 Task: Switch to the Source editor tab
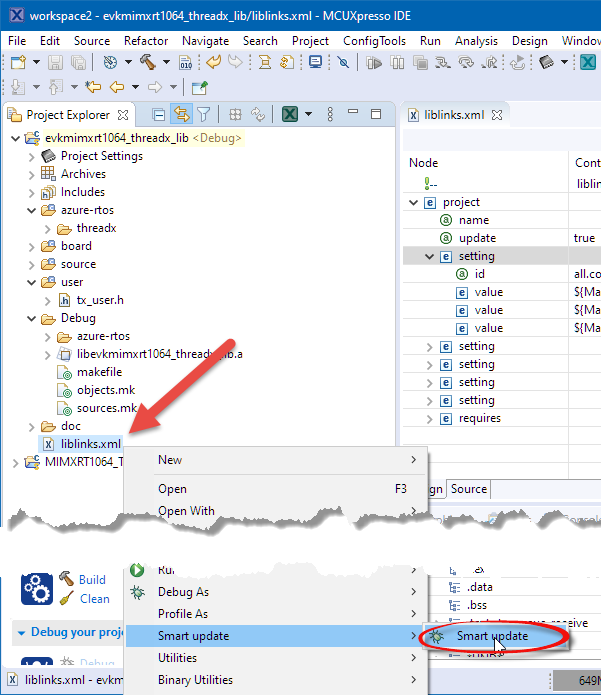point(468,489)
